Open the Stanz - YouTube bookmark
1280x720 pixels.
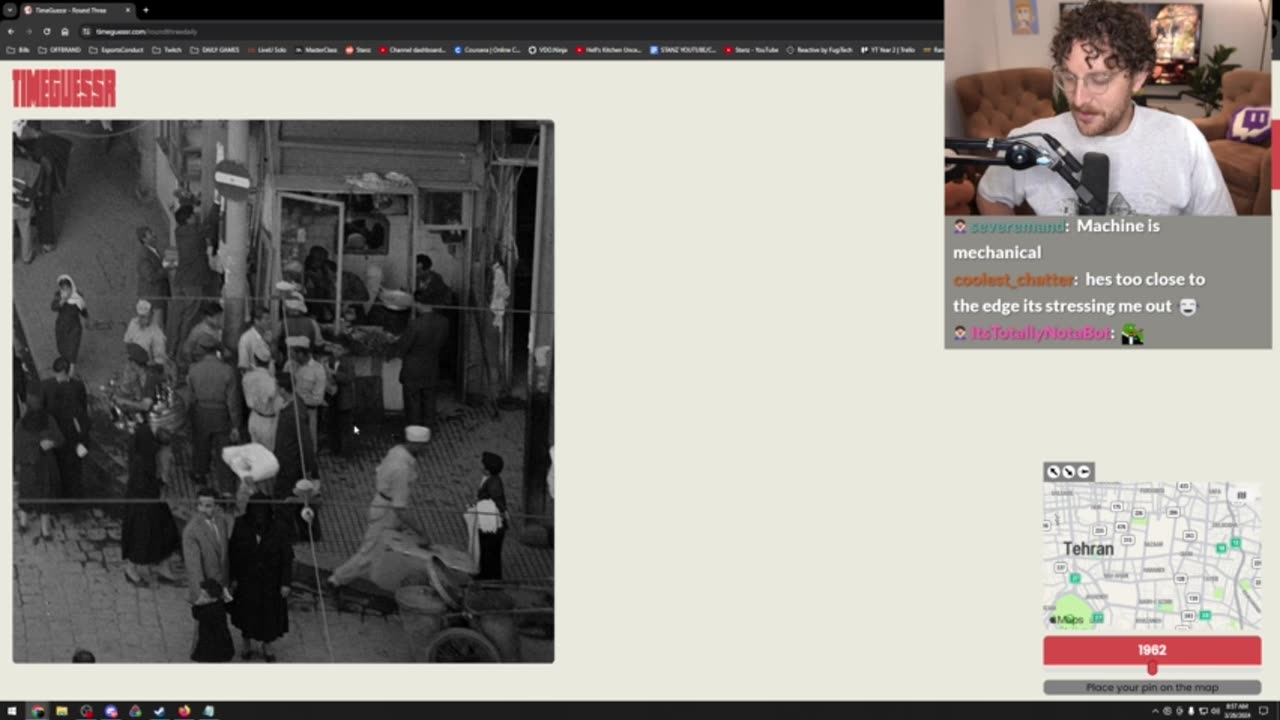[x=752, y=49]
